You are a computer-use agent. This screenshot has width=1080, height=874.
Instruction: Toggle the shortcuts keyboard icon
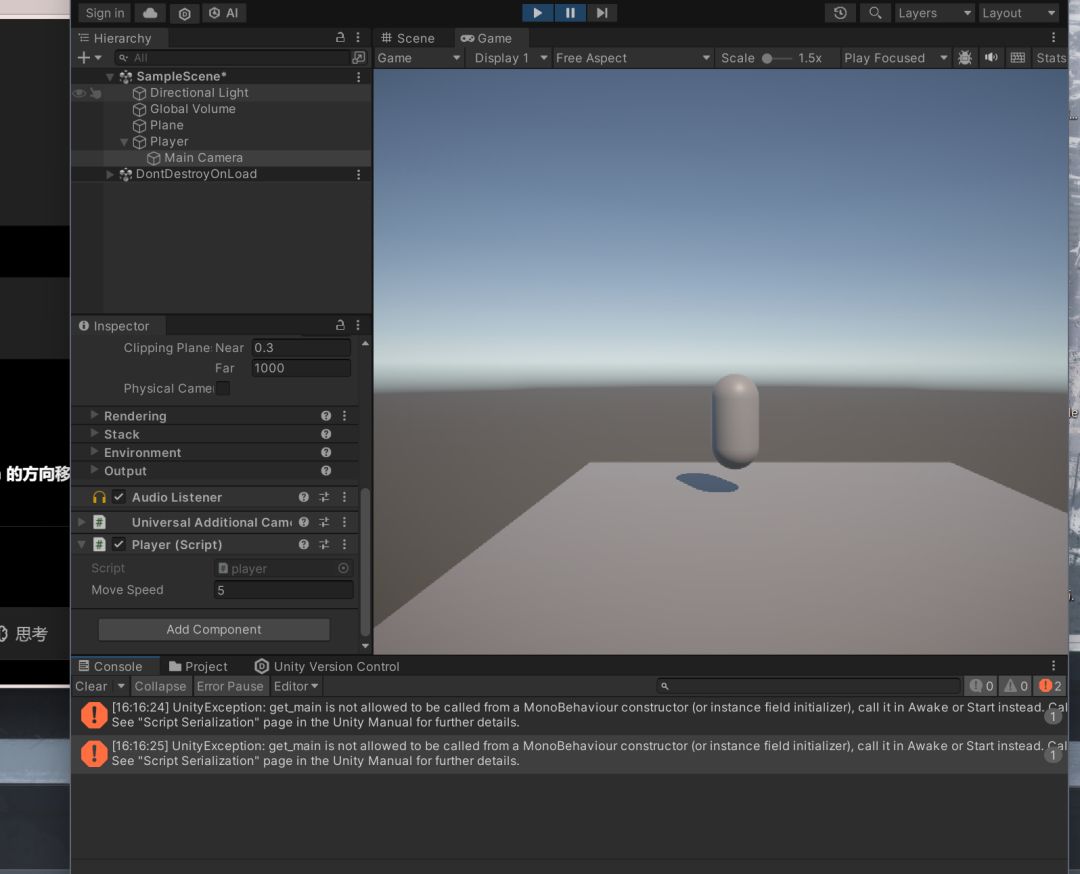1017,58
